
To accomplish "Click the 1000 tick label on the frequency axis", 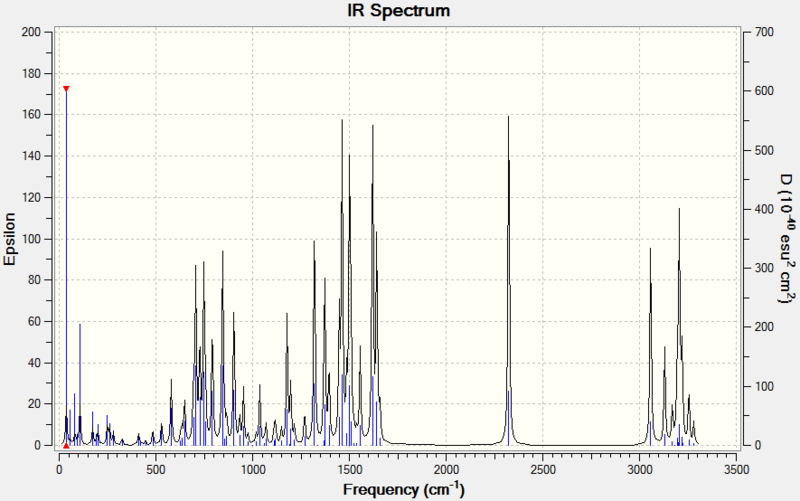I will pyautogui.click(x=253, y=469).
